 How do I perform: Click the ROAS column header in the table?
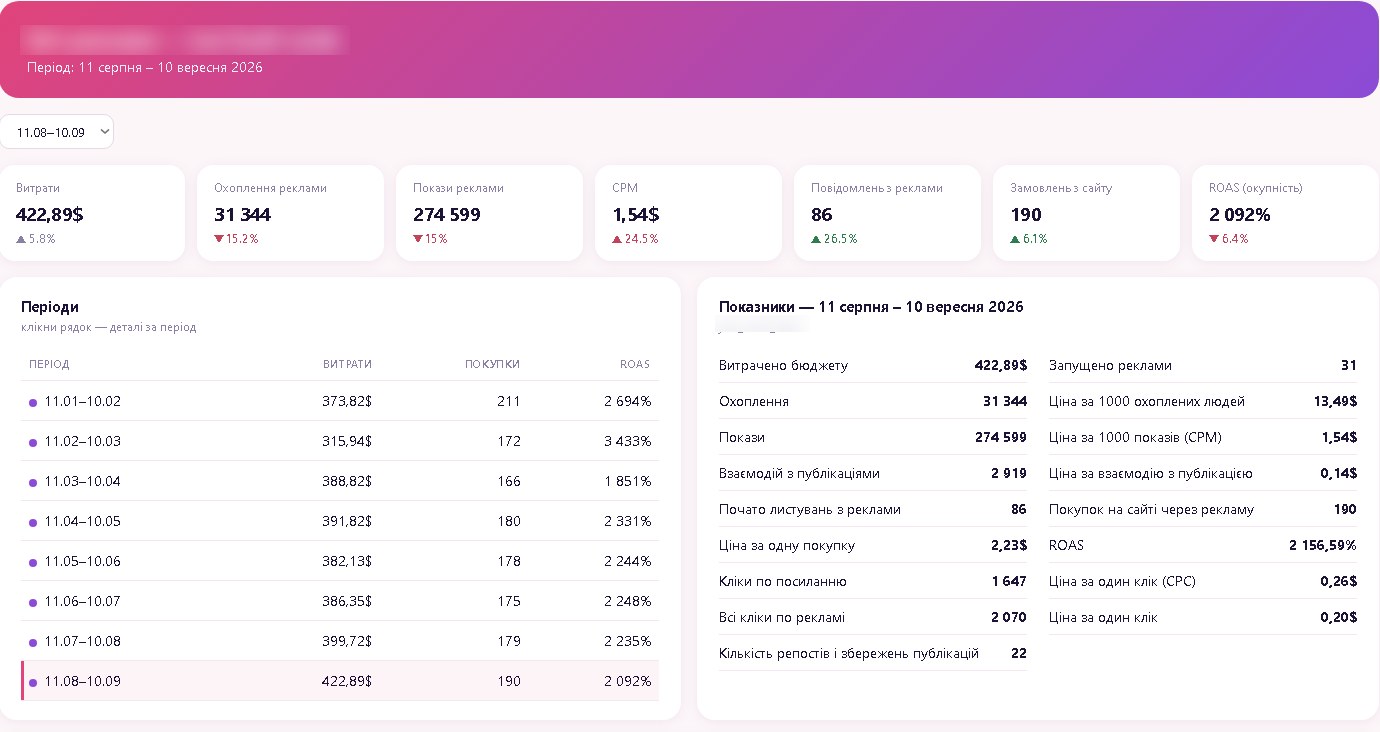coord(635,364)
